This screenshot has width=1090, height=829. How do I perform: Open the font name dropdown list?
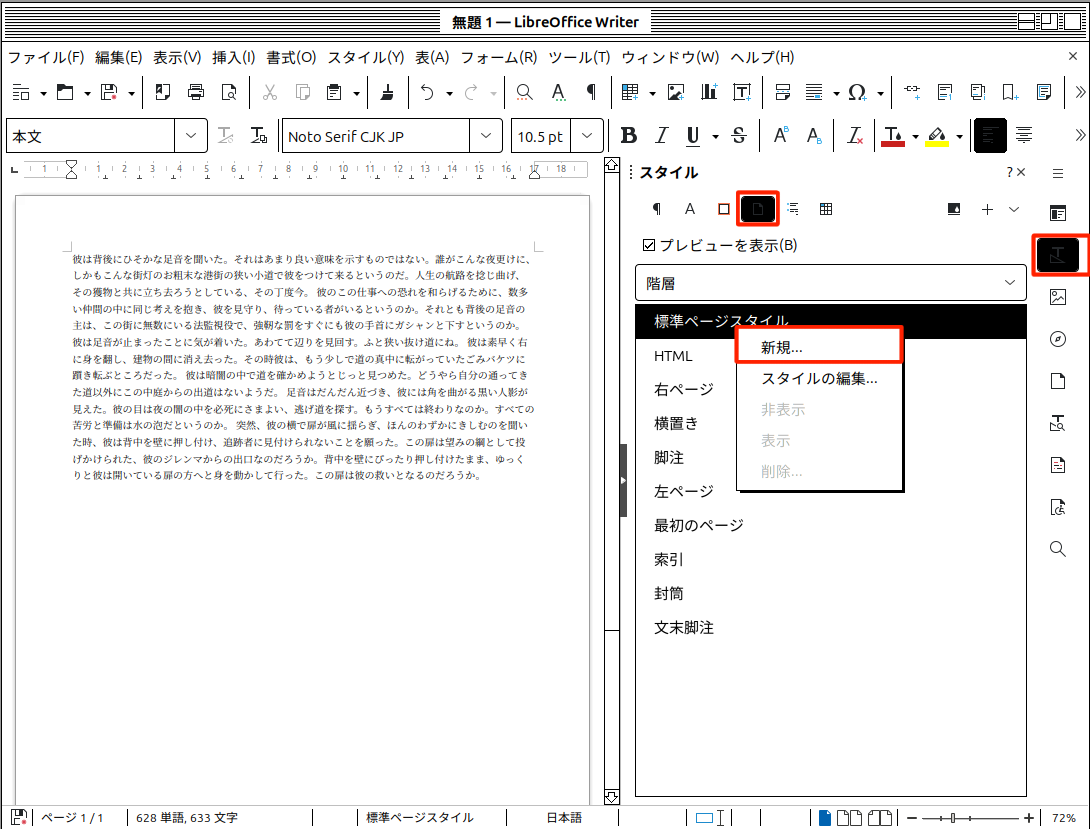(x=486, y=136)
